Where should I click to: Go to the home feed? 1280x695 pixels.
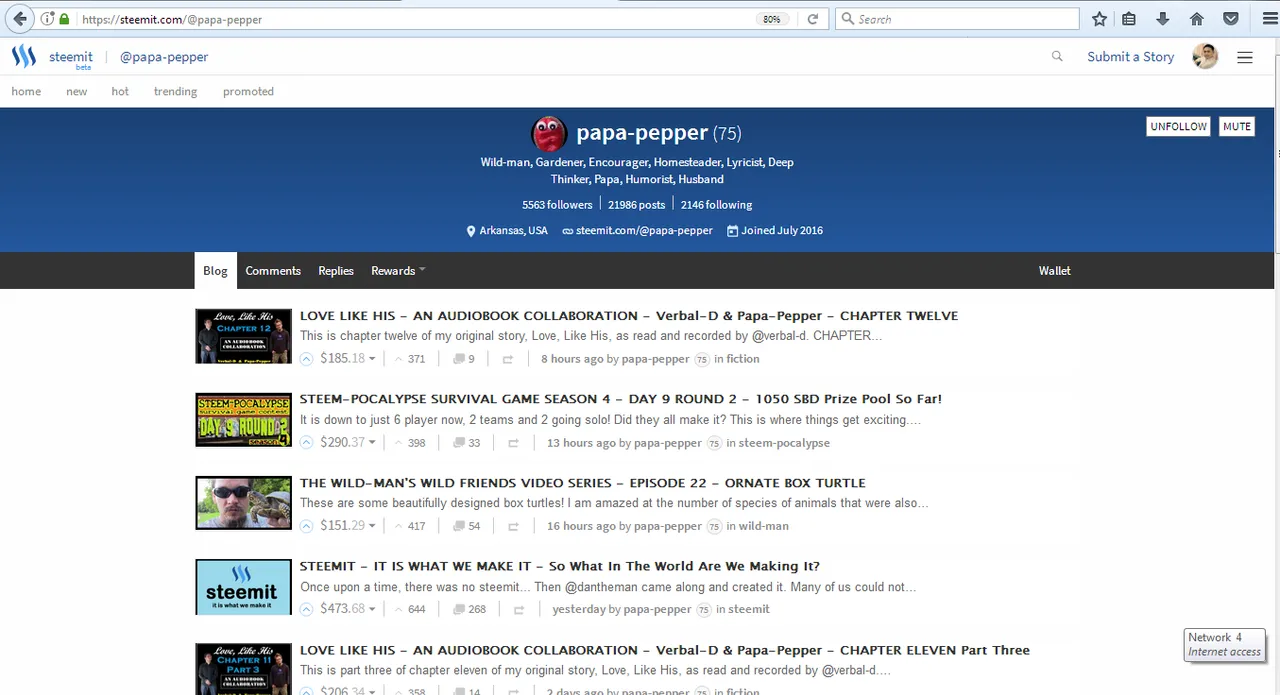(26, 91)
